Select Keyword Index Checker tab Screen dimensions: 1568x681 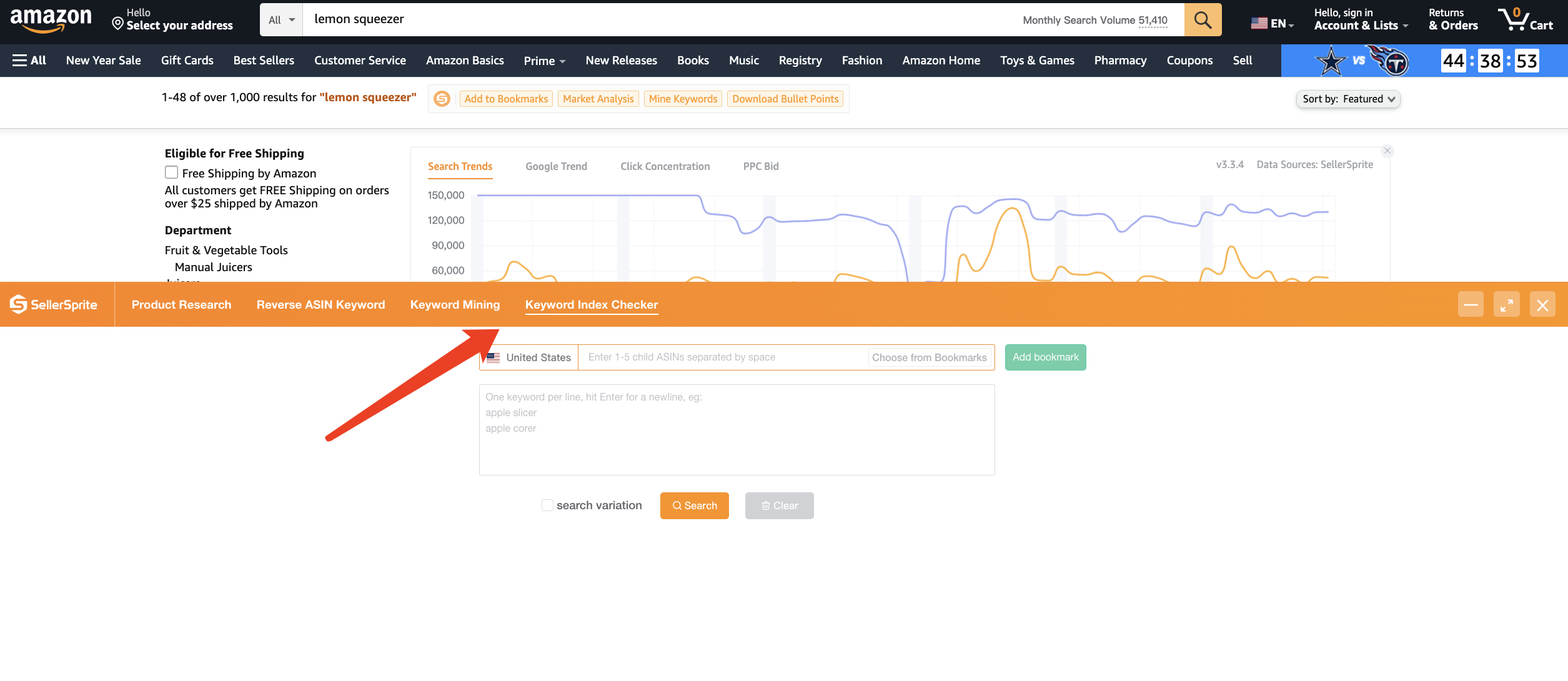(592, 304)
